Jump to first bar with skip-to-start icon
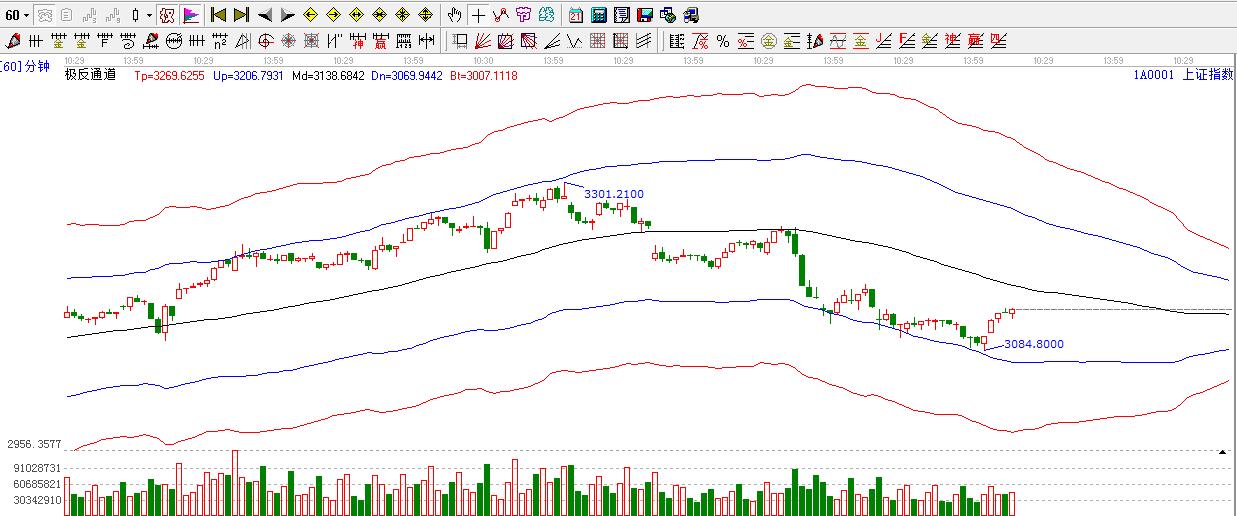1237x516 pixels. (x=218, y=15)
